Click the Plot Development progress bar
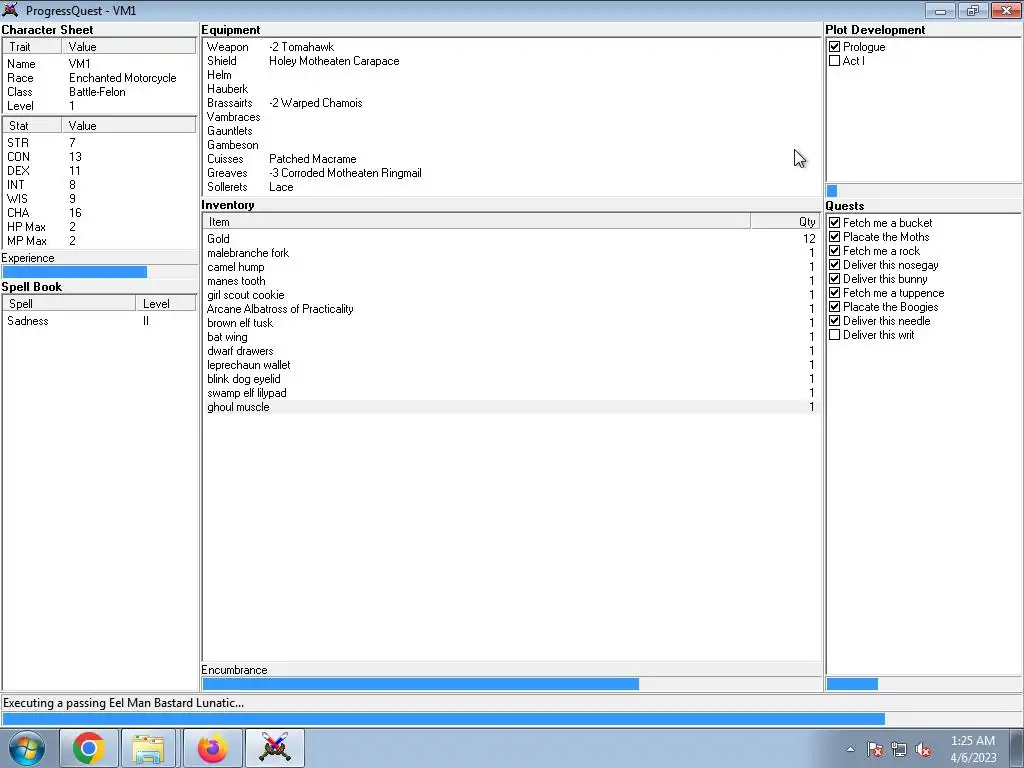Screen dimensions: 1024x768 pyautogui.click(x=924, y=191)
